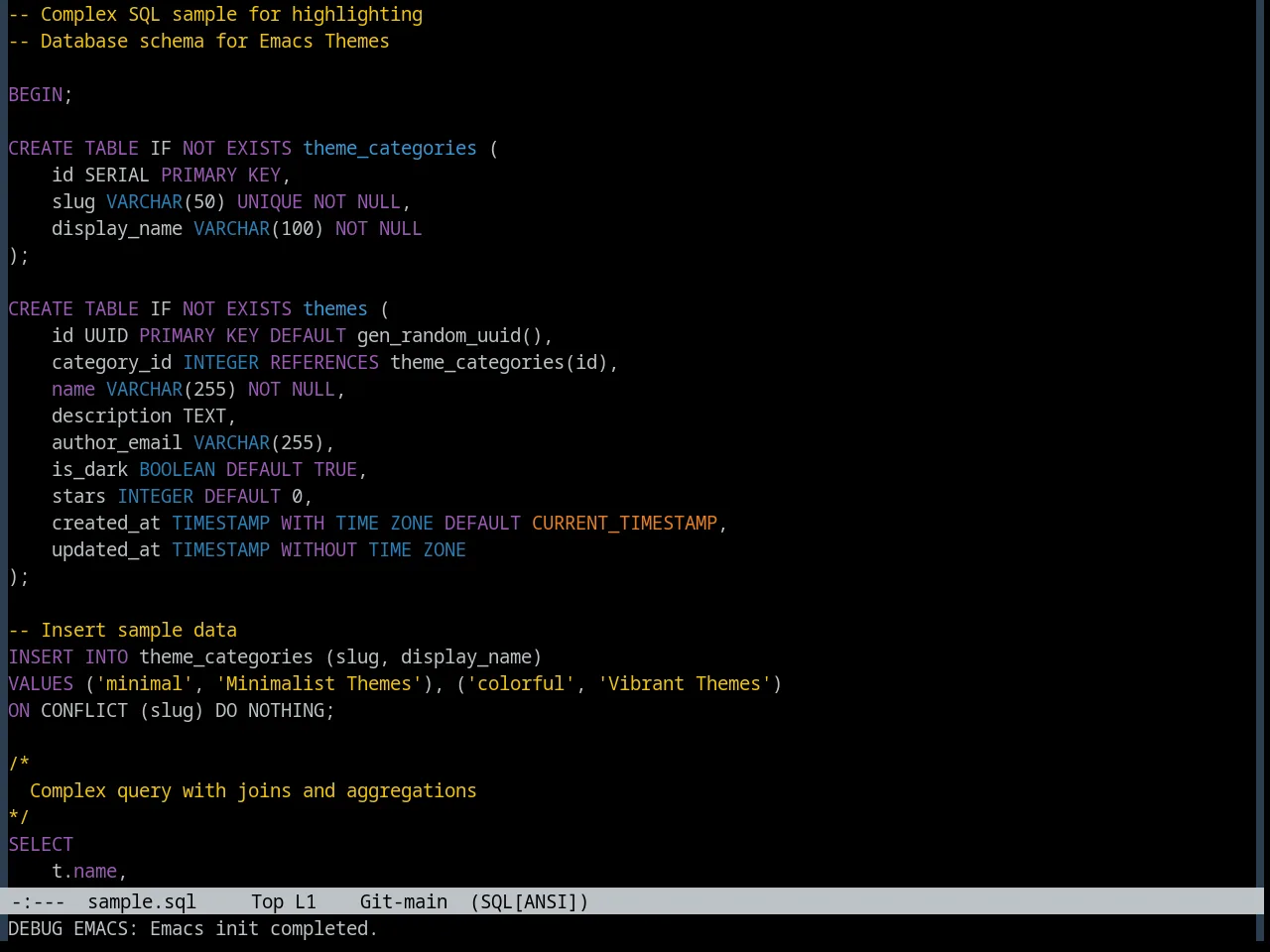Click the 'stars' column name
Viewport: 1270px width, 952px height.
tap(78, 496)
